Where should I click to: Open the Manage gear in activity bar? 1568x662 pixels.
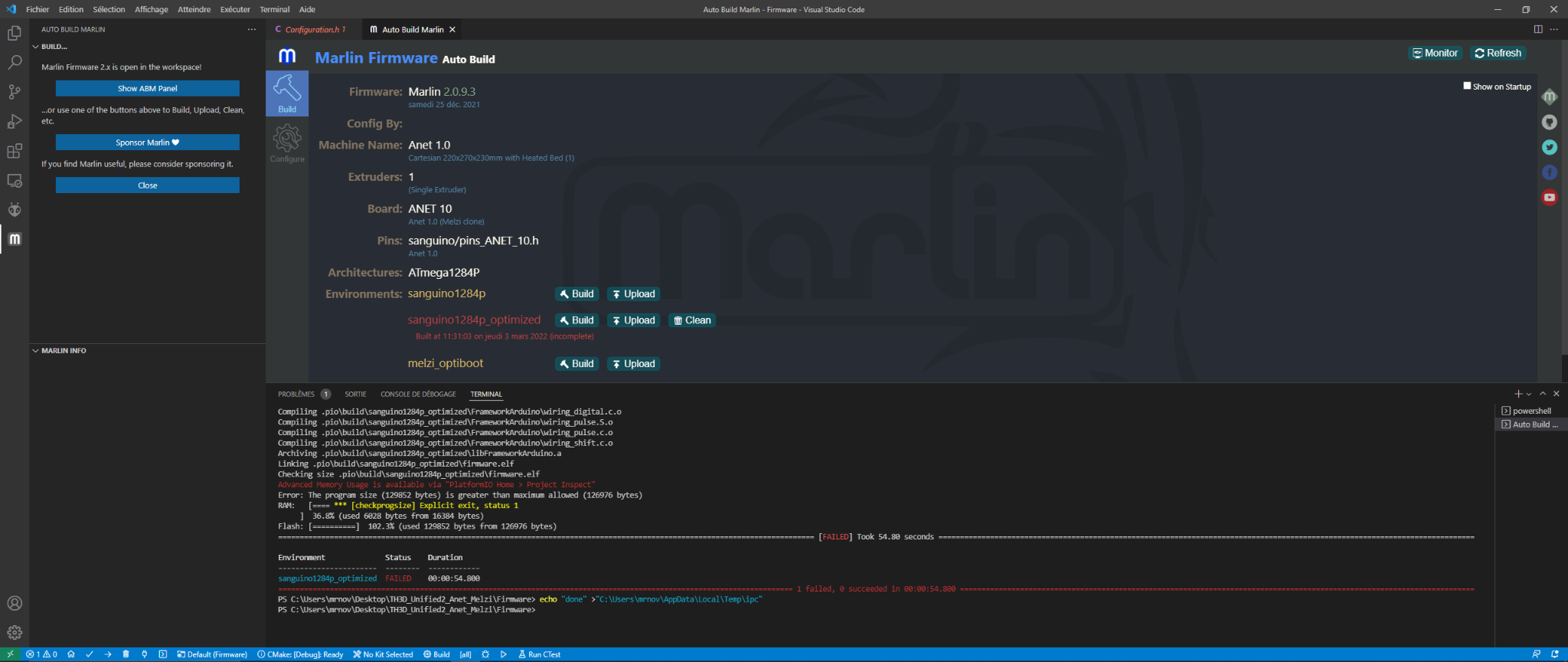click(15, 633)
